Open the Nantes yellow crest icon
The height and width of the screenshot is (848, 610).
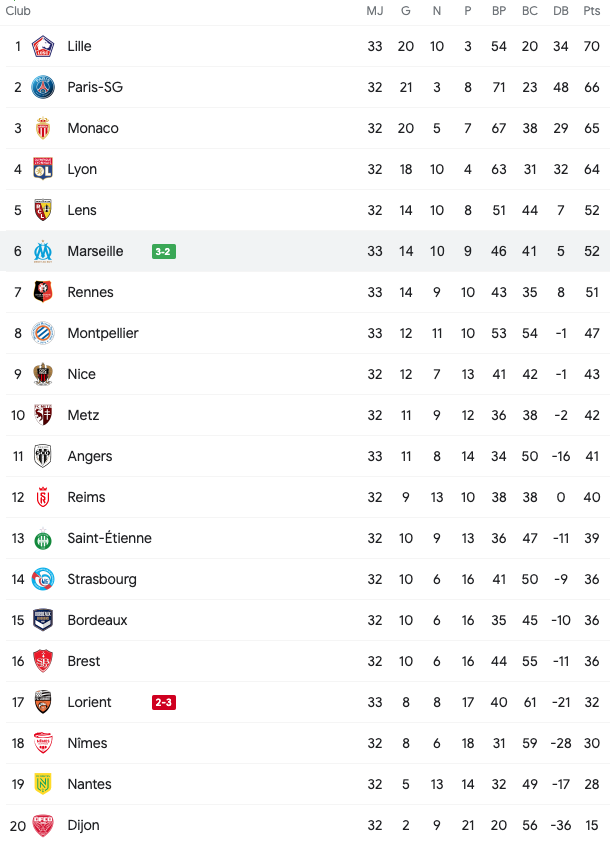pyautogui.click(x=43, y=784)
